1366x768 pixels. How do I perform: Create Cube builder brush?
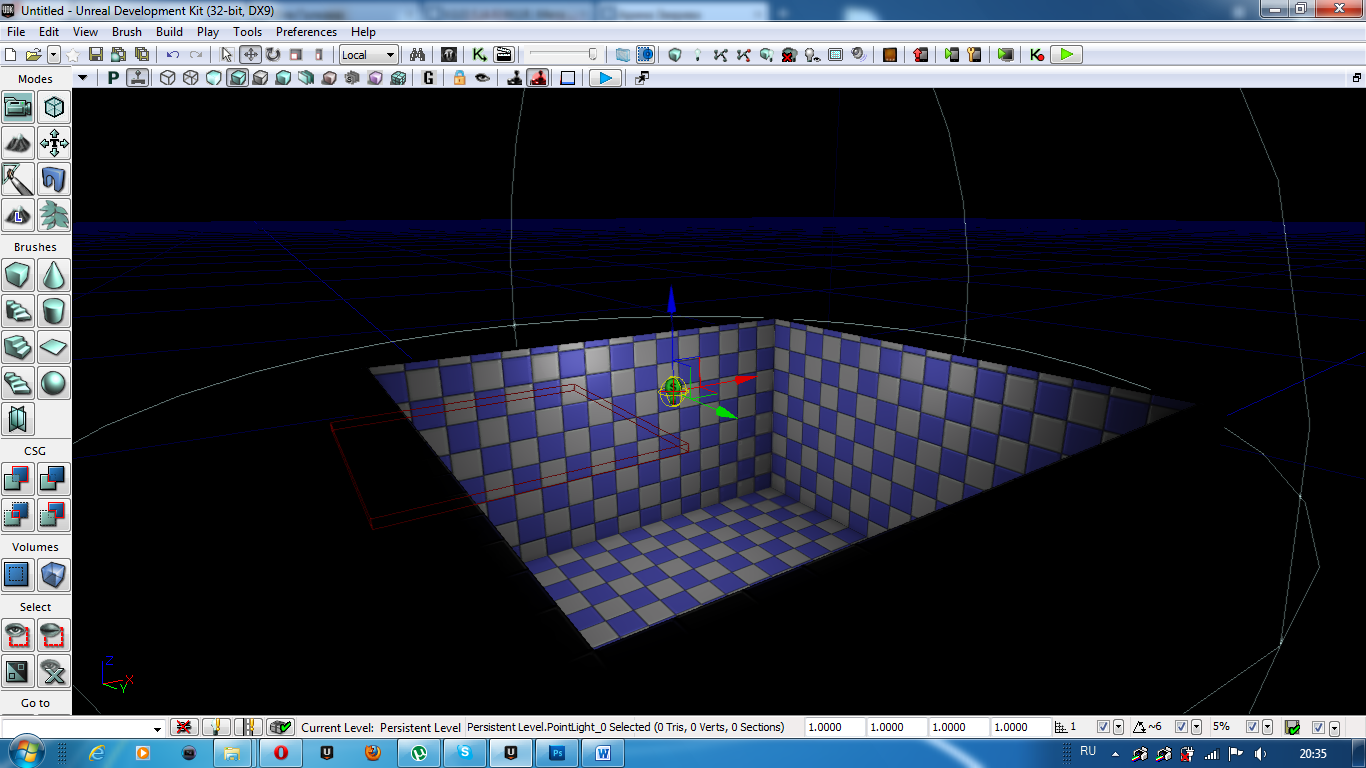pos(18,275)
